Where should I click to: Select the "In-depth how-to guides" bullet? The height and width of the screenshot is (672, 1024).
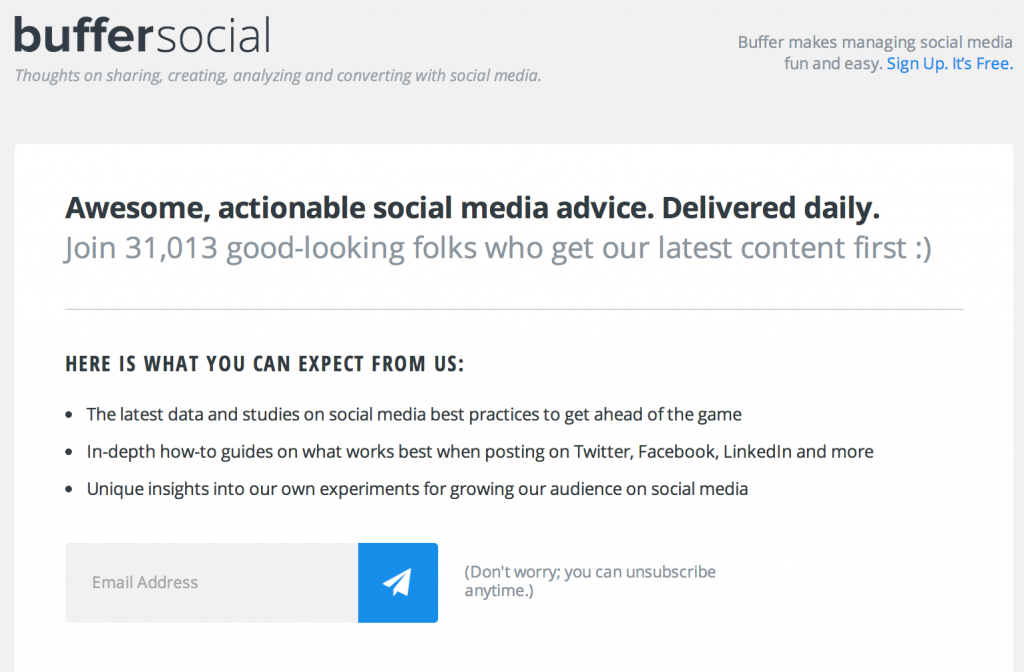479,452
